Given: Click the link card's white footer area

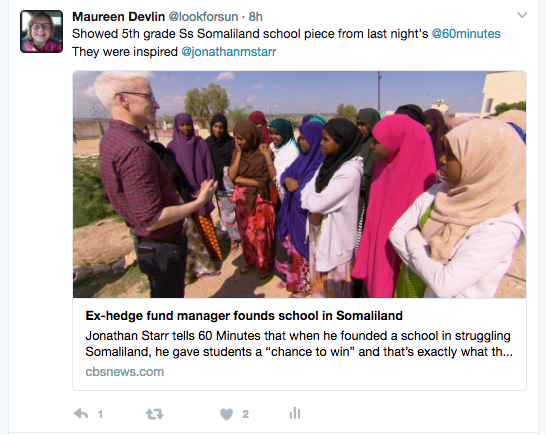Looking at the screenshot, I should click(x=299, y=344).
